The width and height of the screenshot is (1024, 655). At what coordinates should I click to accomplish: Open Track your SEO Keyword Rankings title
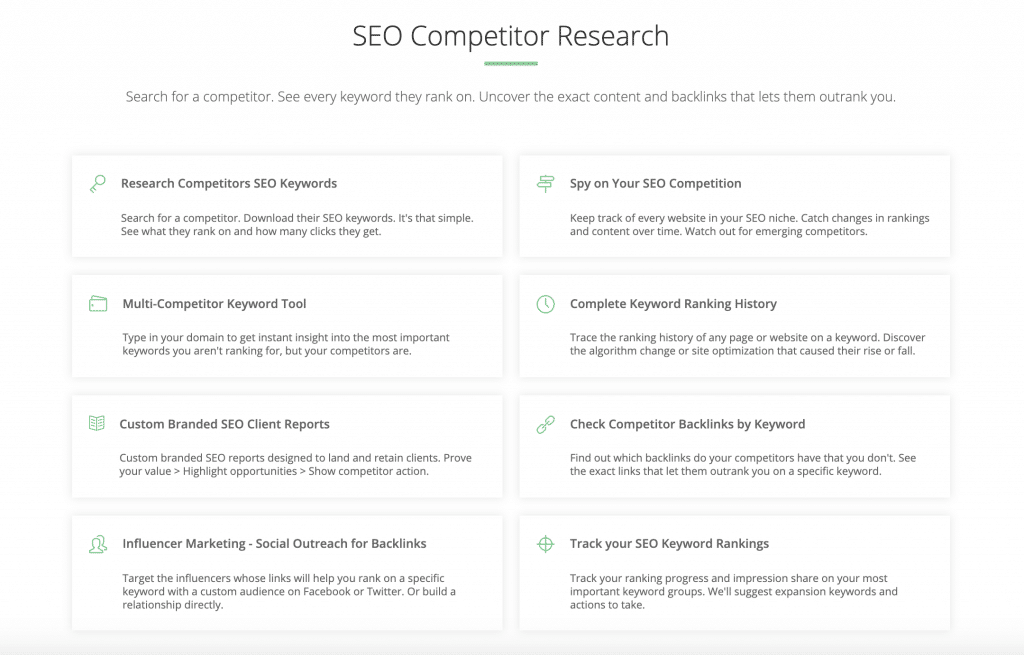click(x=669, y=543)
